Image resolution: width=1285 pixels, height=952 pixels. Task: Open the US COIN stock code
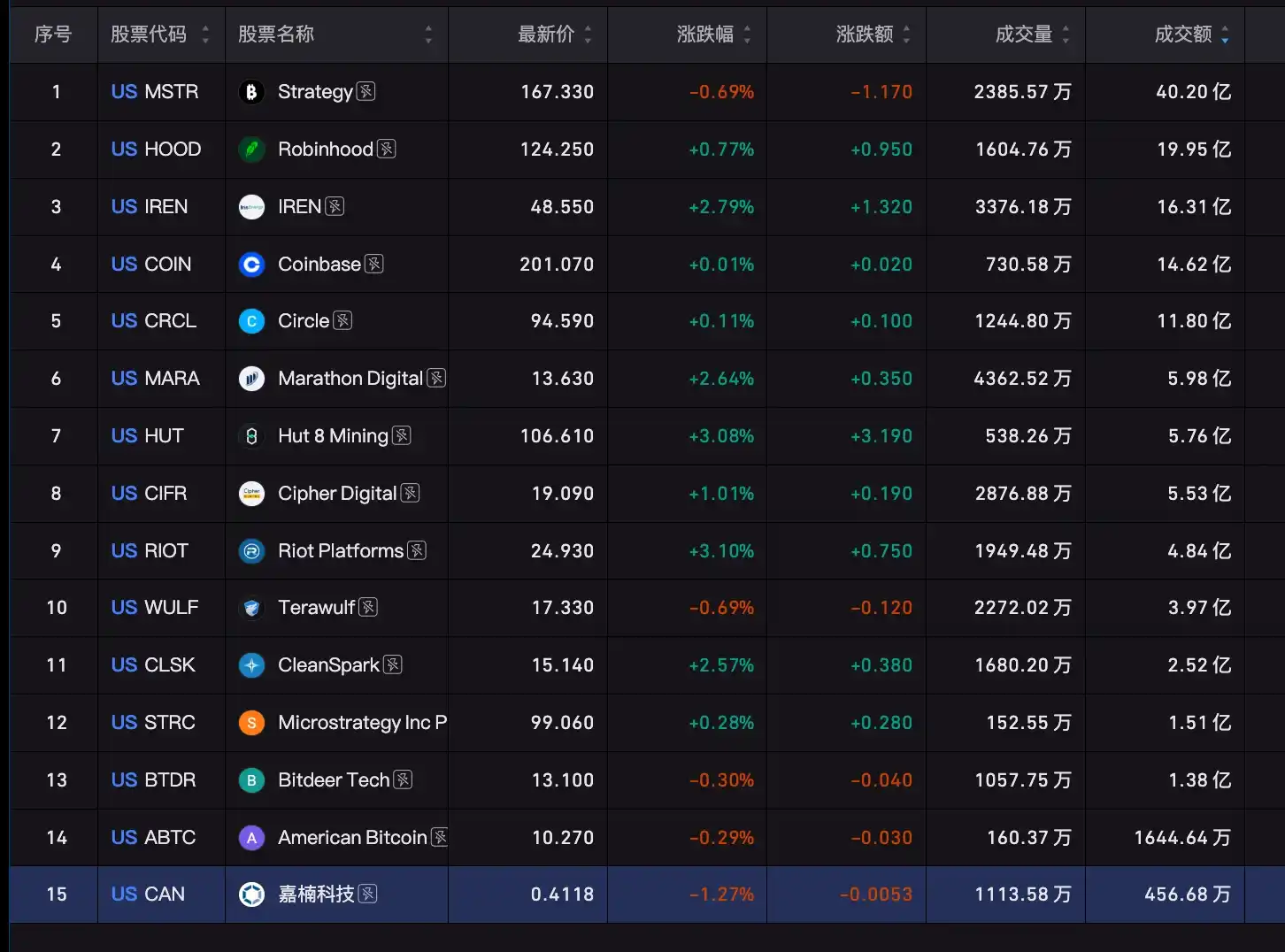coord(151,265)
